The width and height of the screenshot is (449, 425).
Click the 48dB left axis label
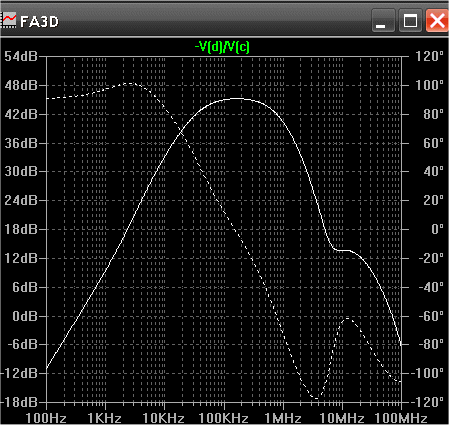pos(21,85)
